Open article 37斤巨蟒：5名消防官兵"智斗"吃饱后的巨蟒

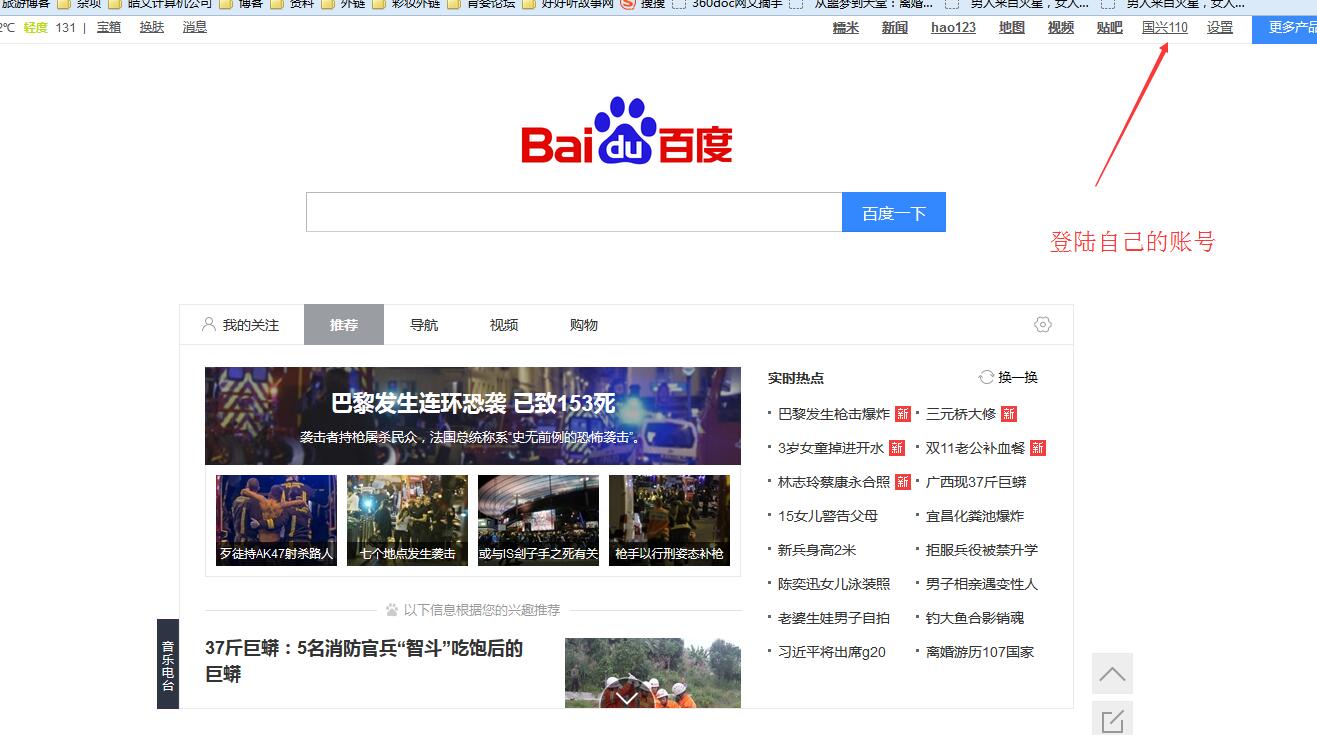pyautogui.click(x=364, y=661)
